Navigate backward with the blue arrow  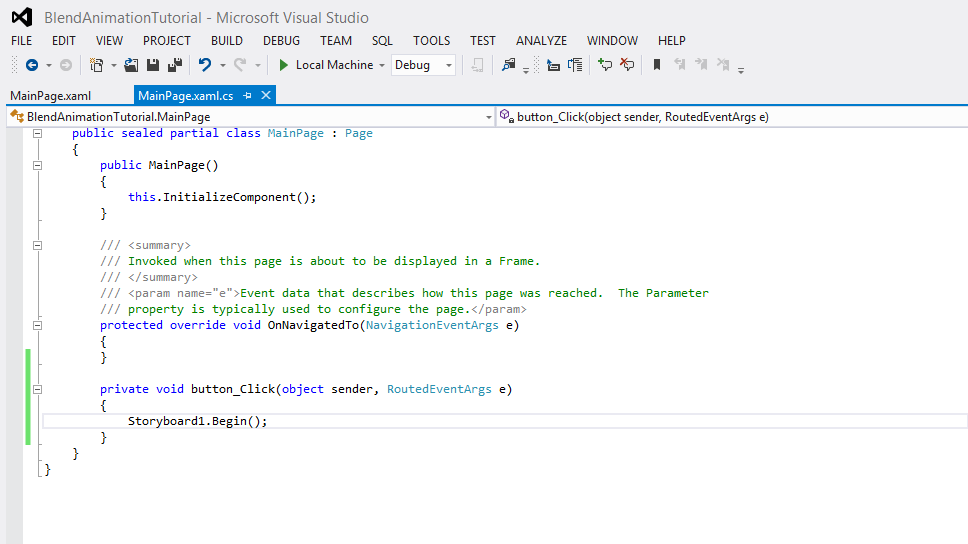31,65
